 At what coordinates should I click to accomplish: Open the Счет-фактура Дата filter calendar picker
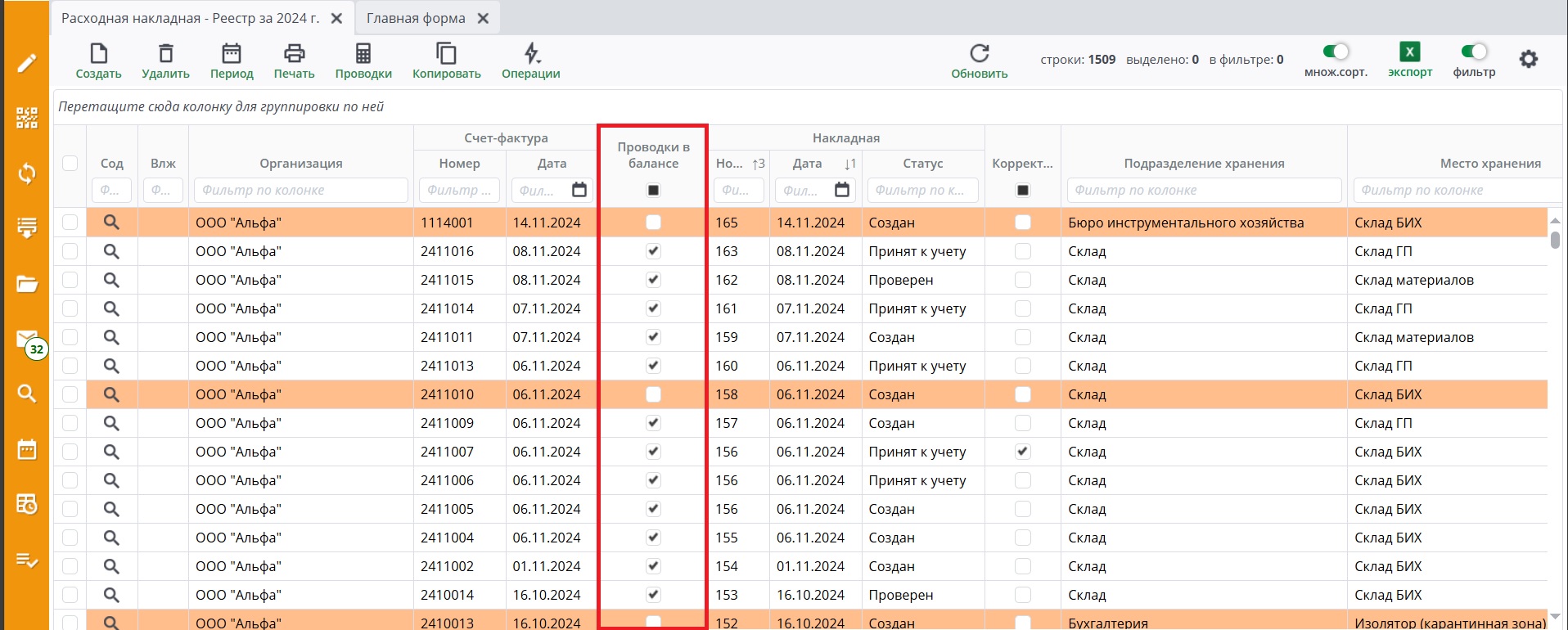click(579, 190)
